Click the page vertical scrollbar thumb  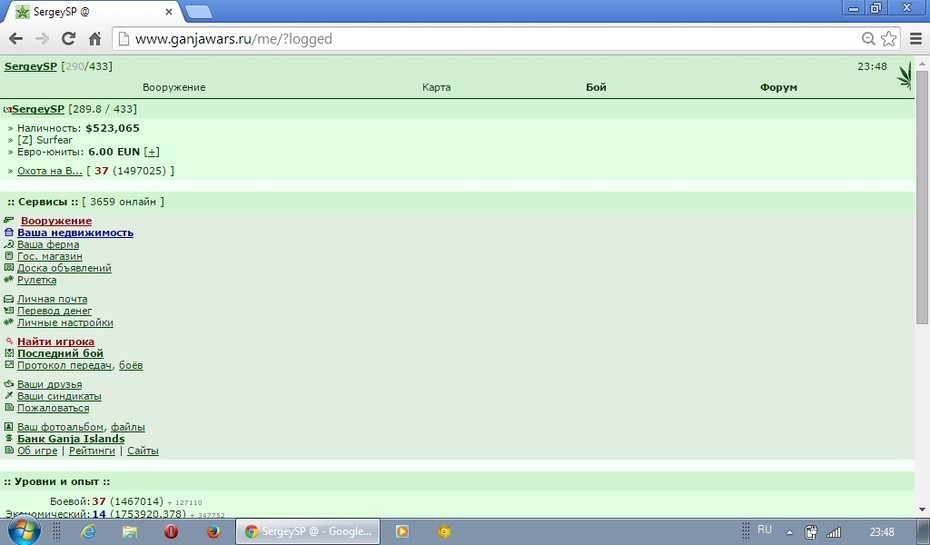click(x=922, y=196)
